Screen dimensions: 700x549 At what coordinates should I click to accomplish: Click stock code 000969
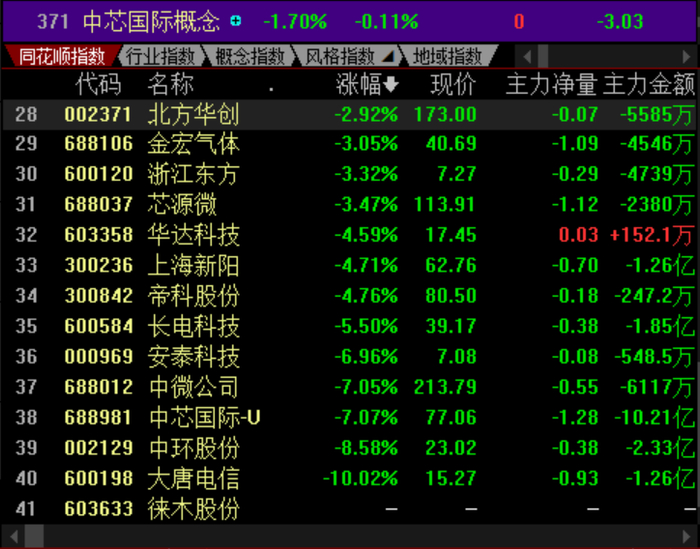[98, 356]
